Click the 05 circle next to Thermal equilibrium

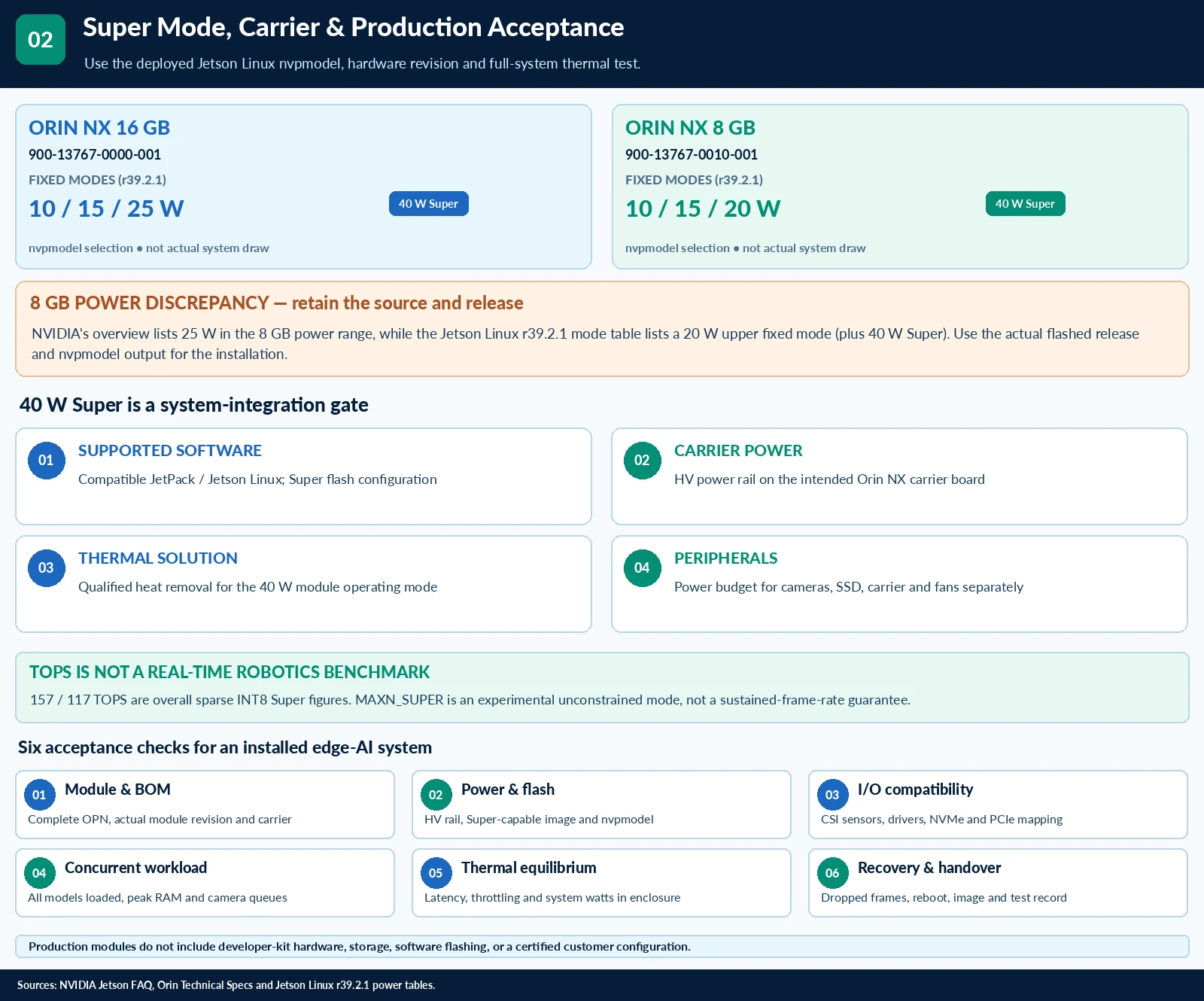point(436,873)
